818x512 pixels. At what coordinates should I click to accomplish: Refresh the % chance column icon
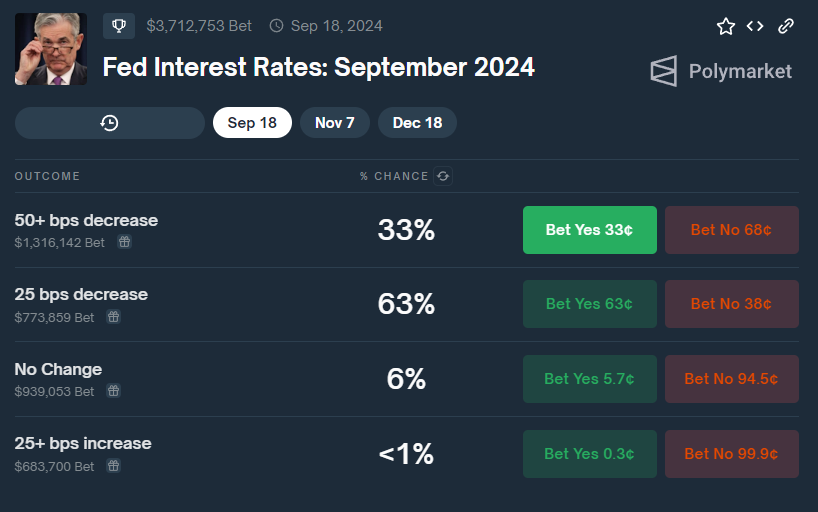(x=443, y=176)
